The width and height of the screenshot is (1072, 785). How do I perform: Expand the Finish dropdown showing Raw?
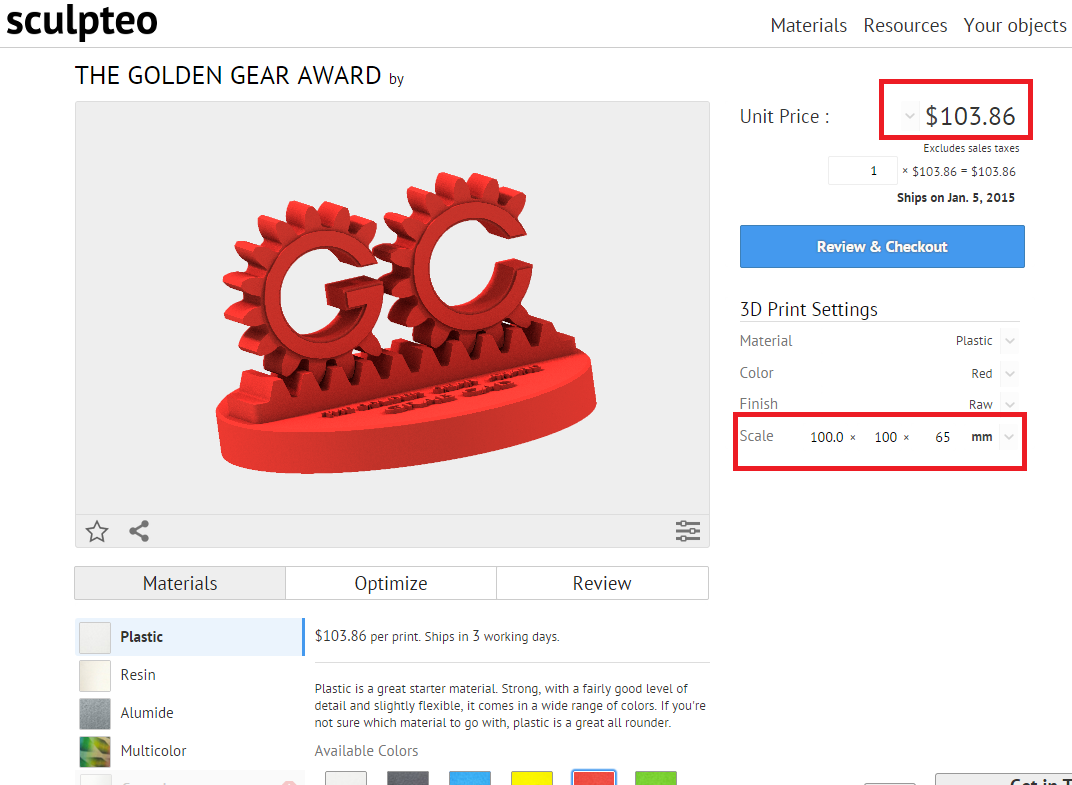(x=1010, y=405)
